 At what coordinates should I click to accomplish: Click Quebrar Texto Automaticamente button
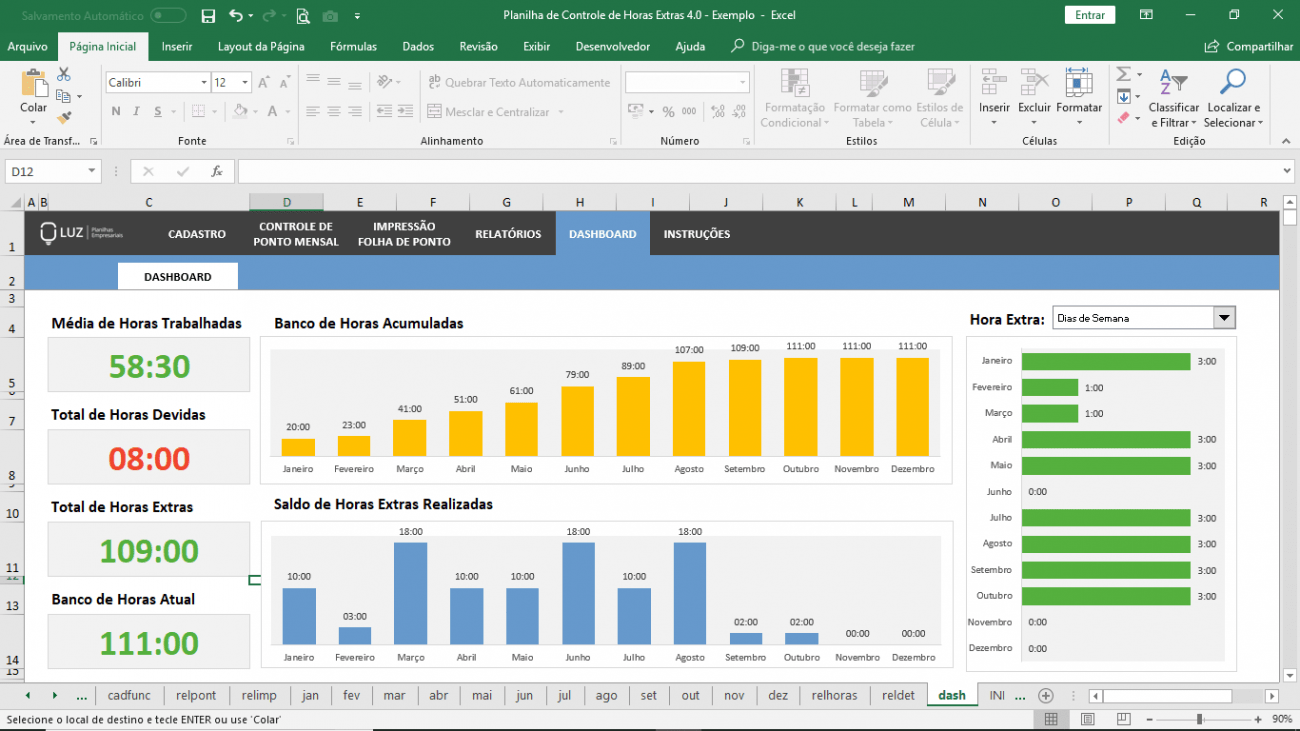coord(518,83)
